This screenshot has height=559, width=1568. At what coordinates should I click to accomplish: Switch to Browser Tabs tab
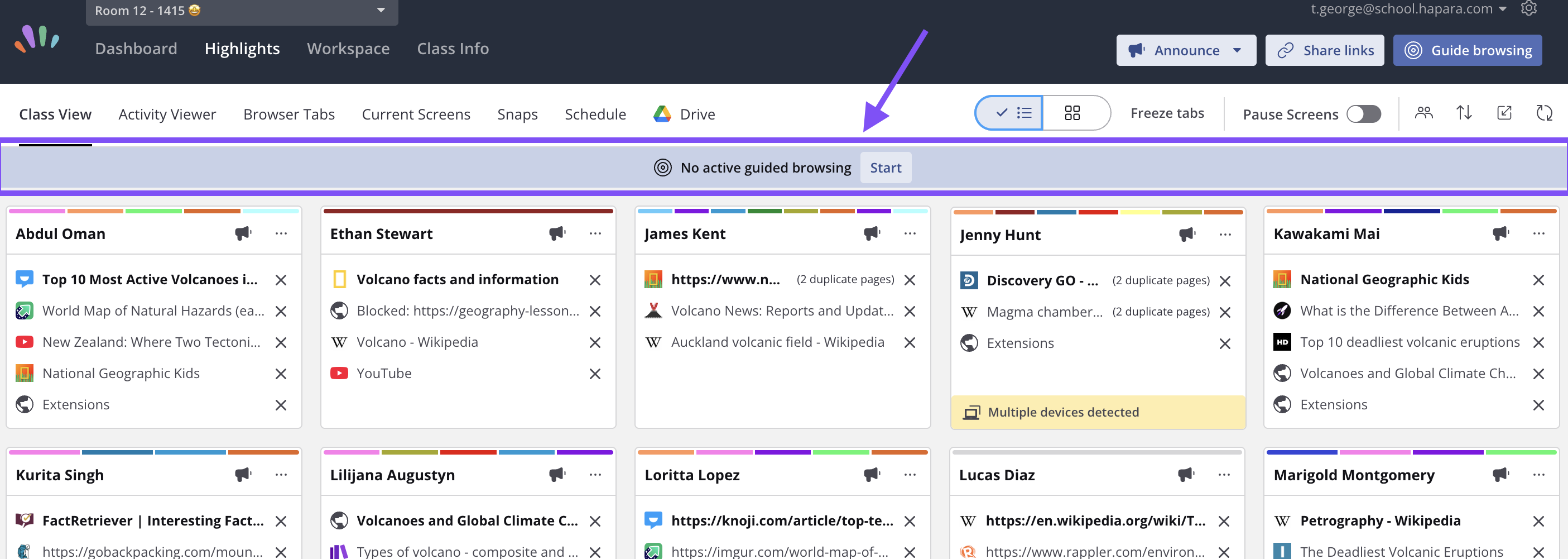[288, 114]
